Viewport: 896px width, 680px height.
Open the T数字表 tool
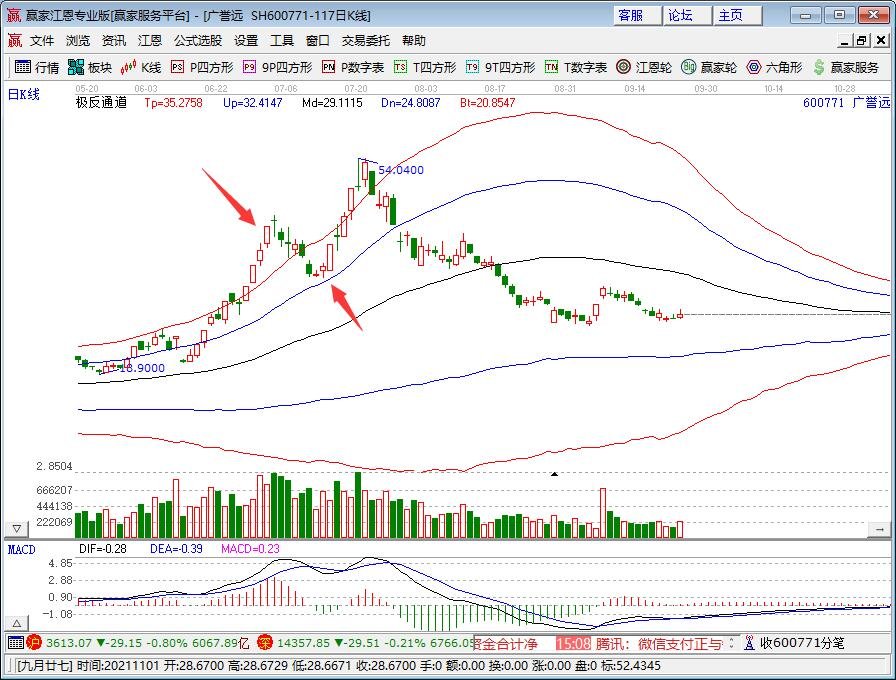coord(575,67)
